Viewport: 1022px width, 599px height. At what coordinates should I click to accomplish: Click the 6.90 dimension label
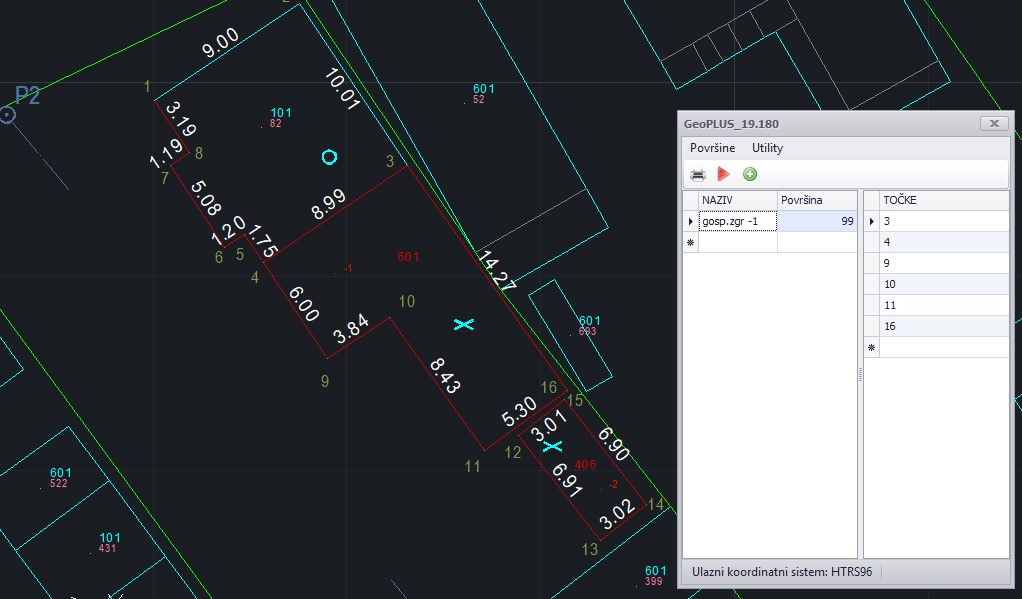[x=613, y=444]
